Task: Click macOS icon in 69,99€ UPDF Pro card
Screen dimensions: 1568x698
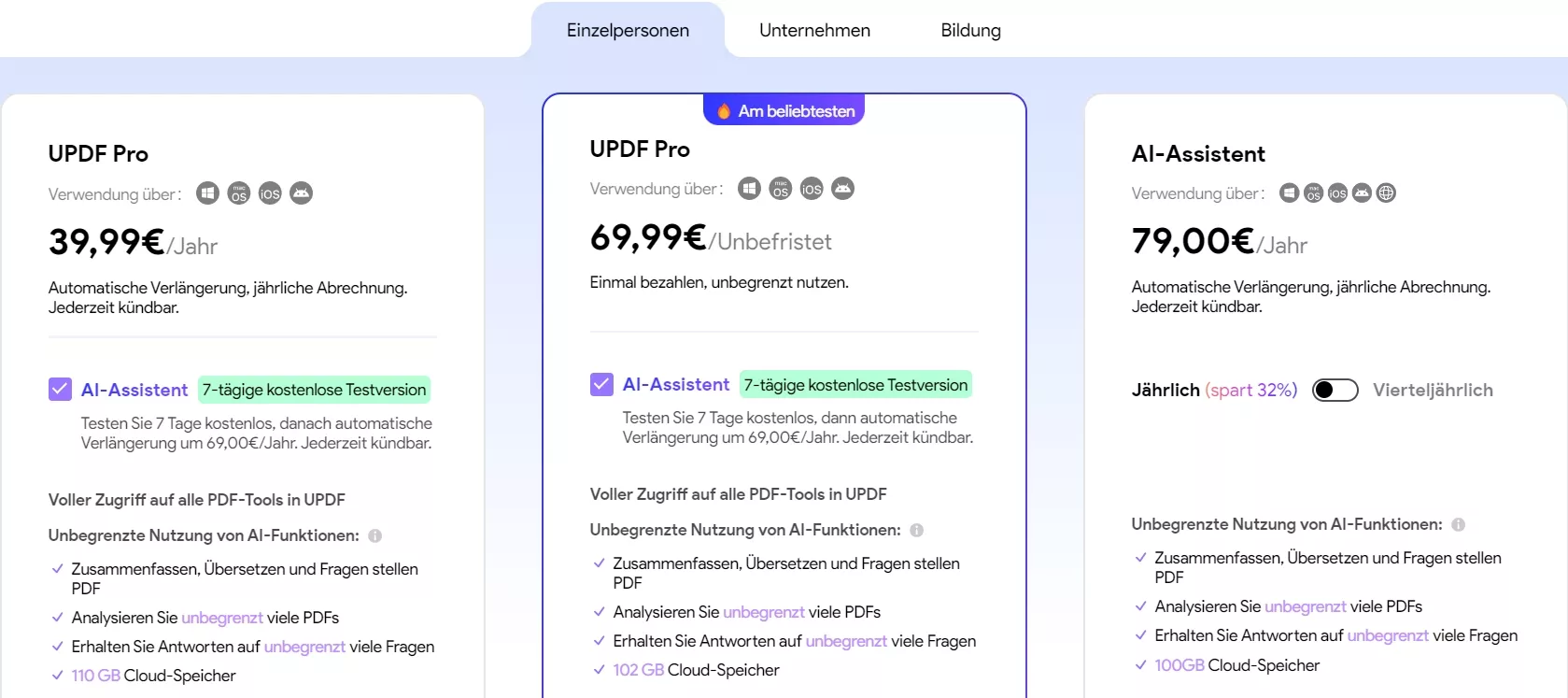Action: tap(781, 189)
